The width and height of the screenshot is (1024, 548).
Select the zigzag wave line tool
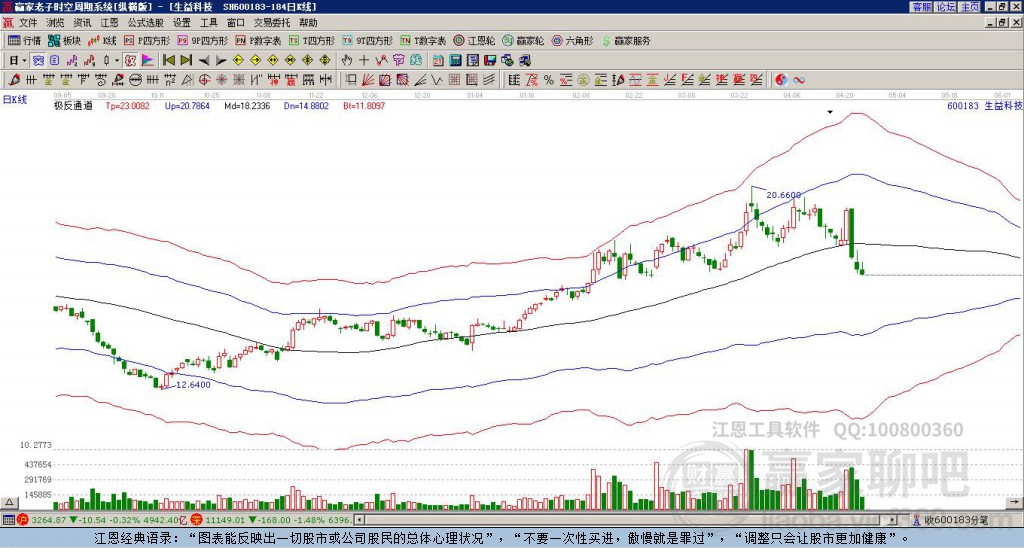point(437,80)
